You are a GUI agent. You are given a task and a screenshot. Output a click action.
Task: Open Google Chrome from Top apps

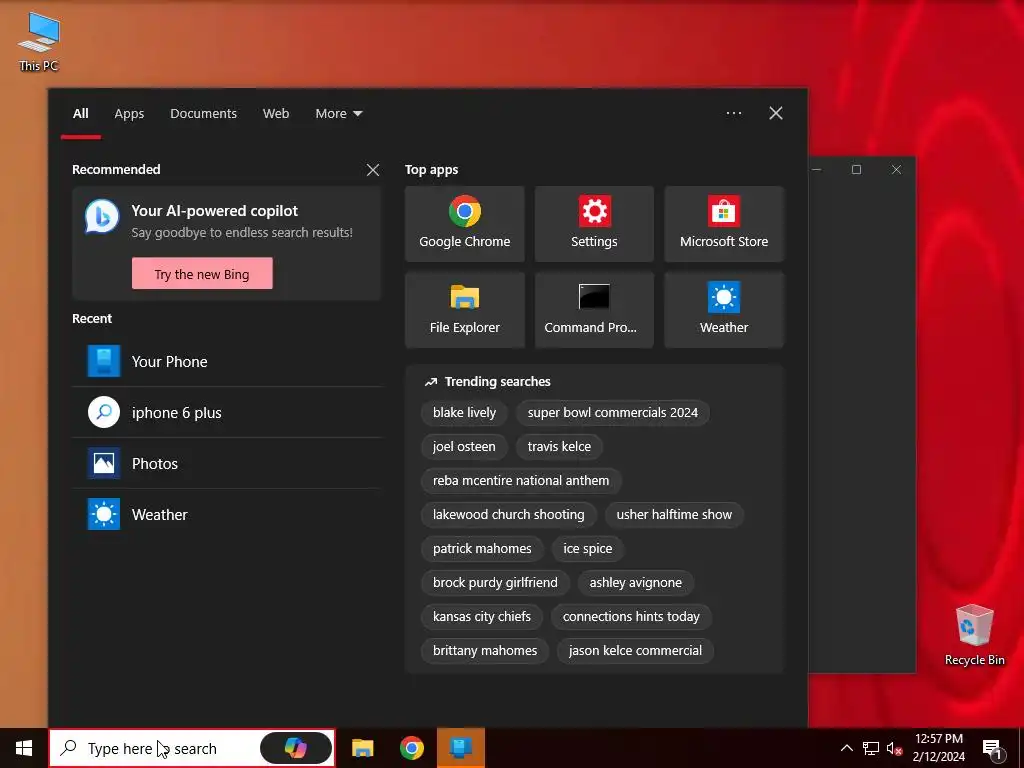point(464,224)
